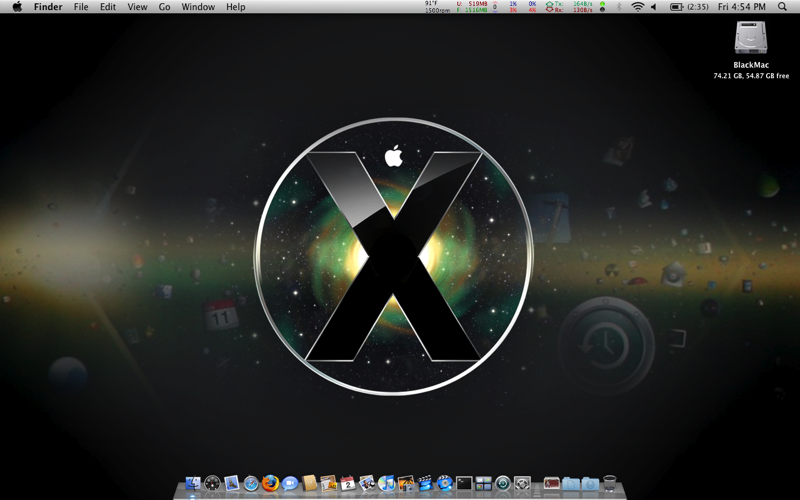Click the temperature and fan rpm readout

click(437, 7)
